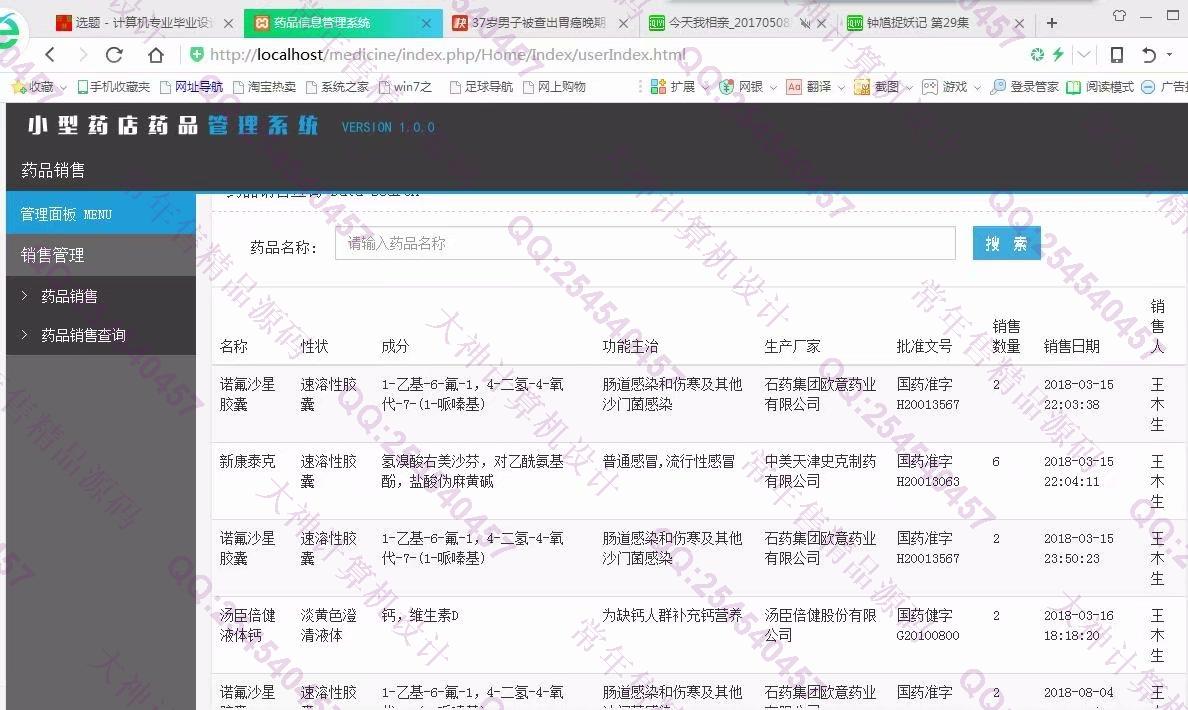This screenshot has height=710, width=1188.
Task: Click the 药品名称 search input field
Action: coord(645,243)
